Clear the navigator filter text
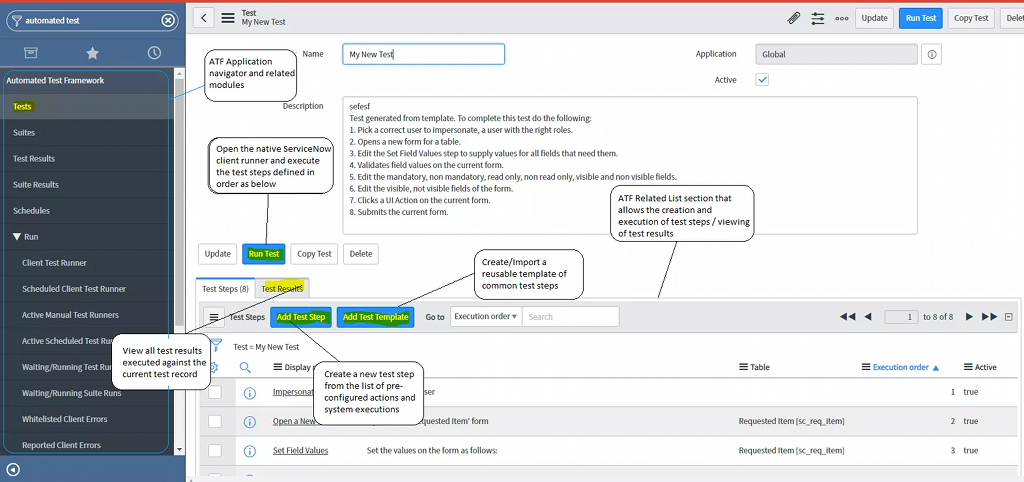The height and width of the screenshot is (482, 1024). point(168,20)
